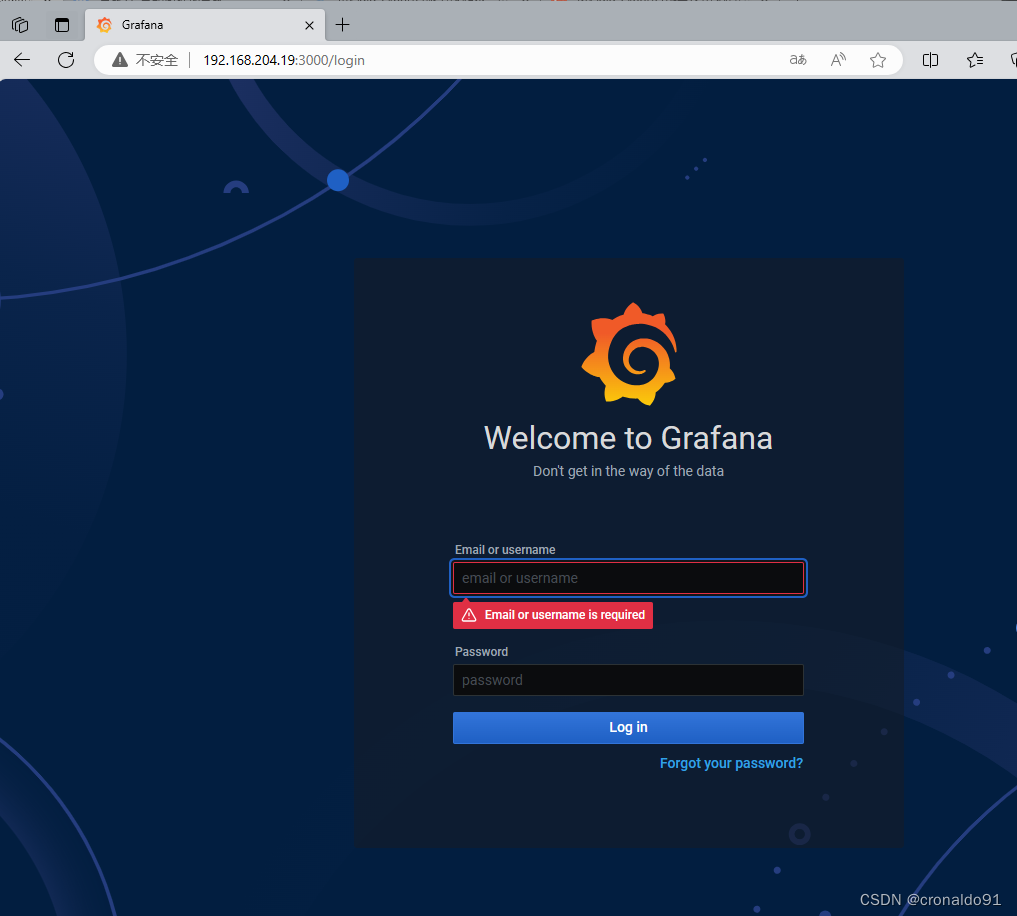Viewport: 1017px width, 916px height.
Task: Click the '不安全' security label
Action: click(x=156, y=60)
